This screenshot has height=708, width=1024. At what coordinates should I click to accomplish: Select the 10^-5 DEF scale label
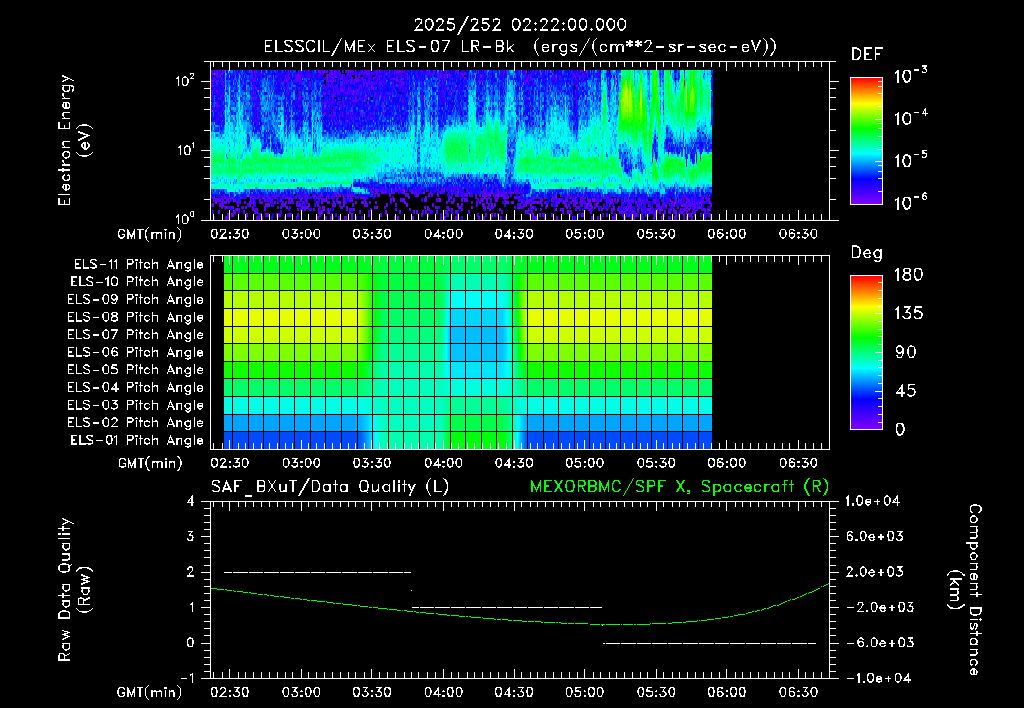point(910,159)
